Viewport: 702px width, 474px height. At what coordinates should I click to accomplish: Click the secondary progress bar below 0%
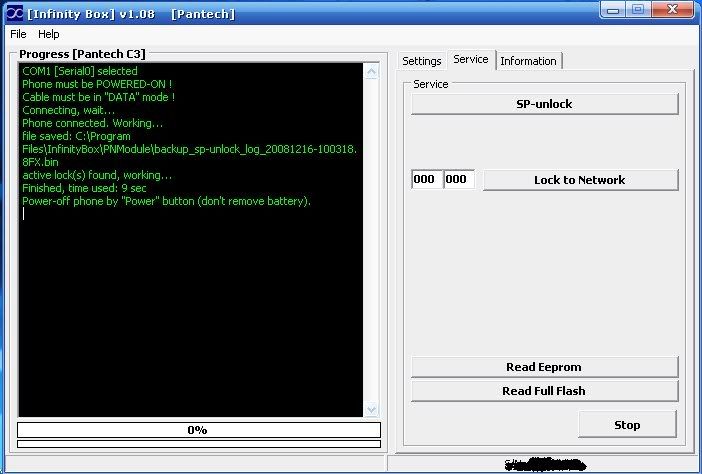click(199, 444)
